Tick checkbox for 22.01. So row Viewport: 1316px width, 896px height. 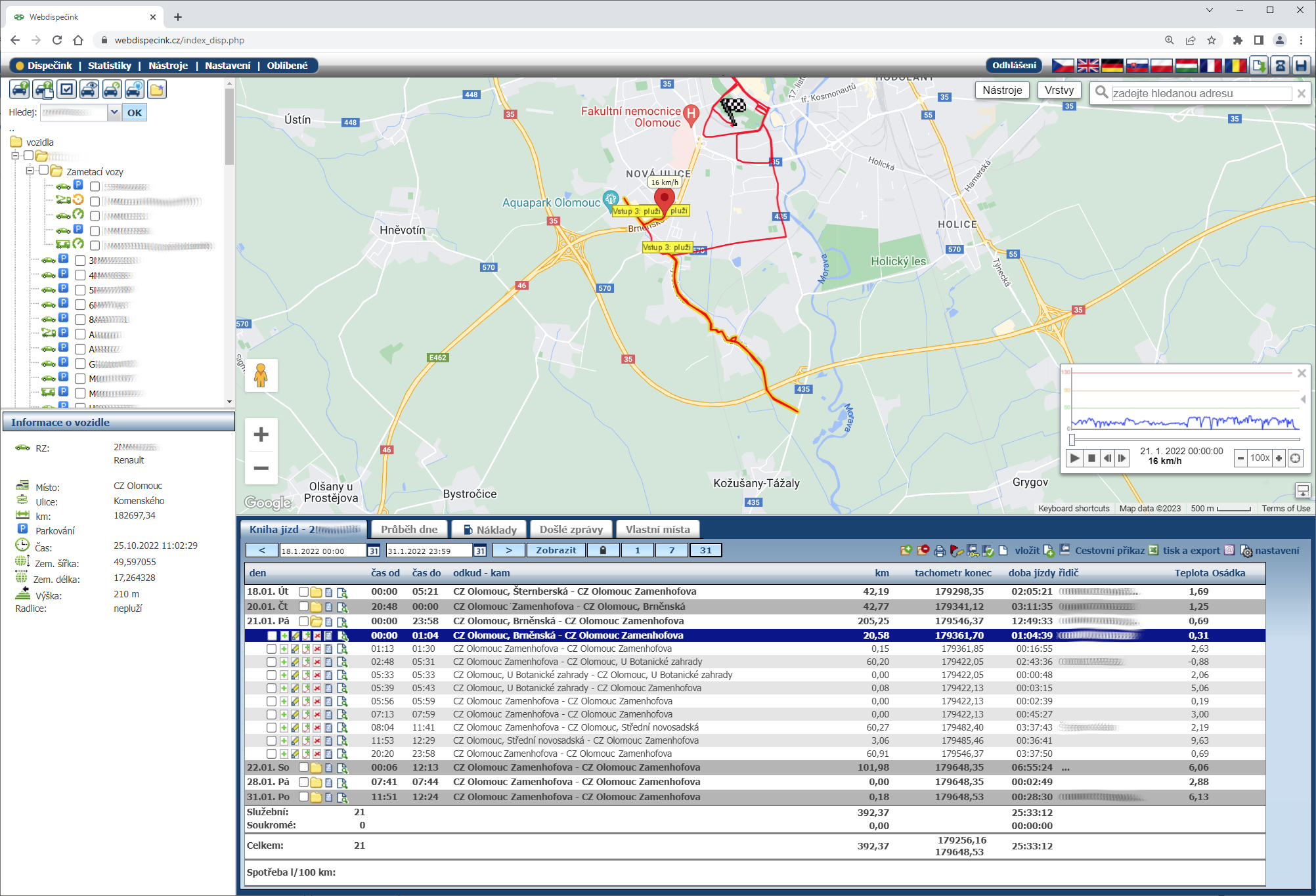pyautogui.click(x=303, y=767)
